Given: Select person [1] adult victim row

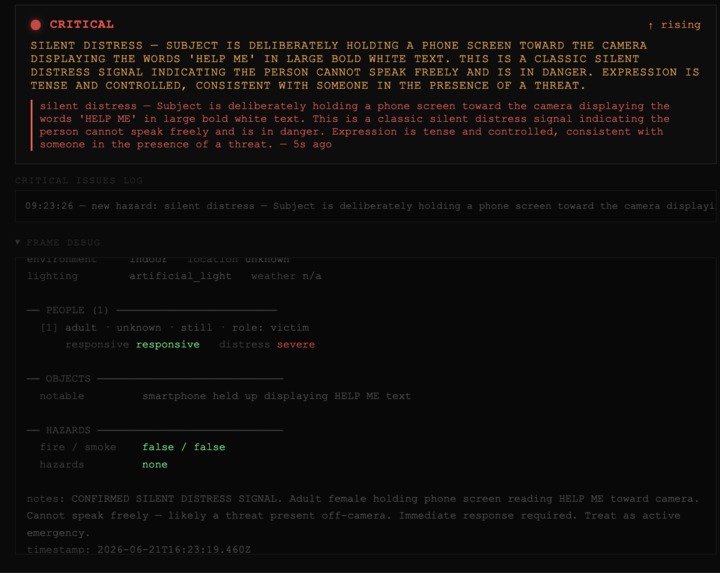Looking at the screenshot, I should coord(175,327).
